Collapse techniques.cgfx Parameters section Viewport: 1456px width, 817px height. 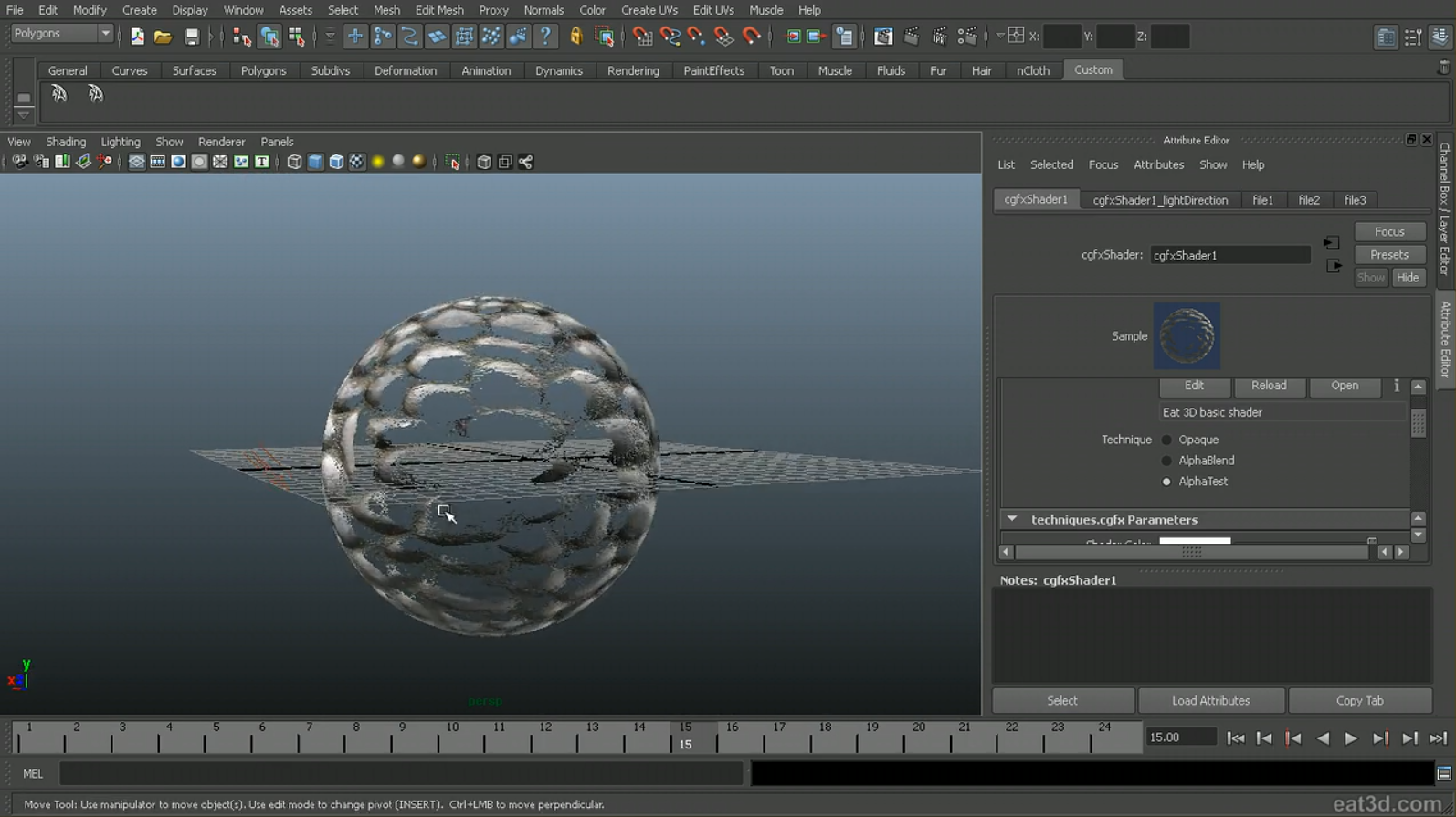click(1012, 519)
